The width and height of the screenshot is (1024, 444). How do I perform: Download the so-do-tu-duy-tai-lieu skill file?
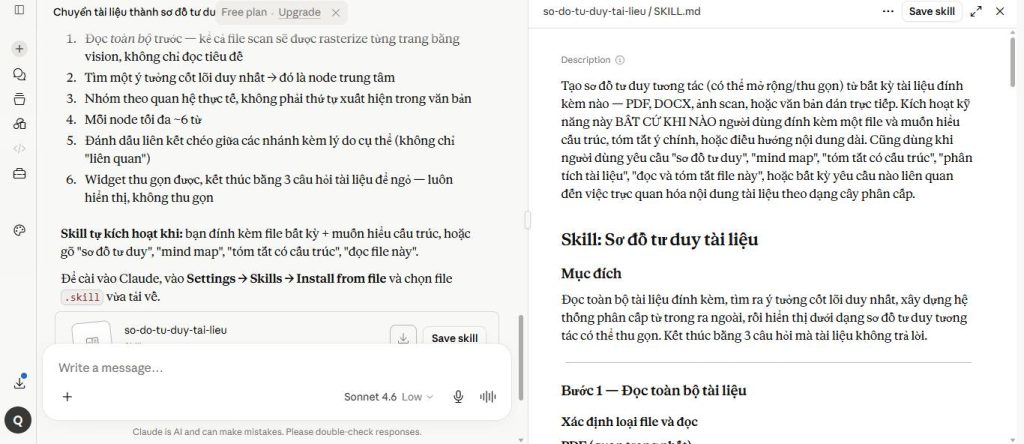(x=403, y=338)
